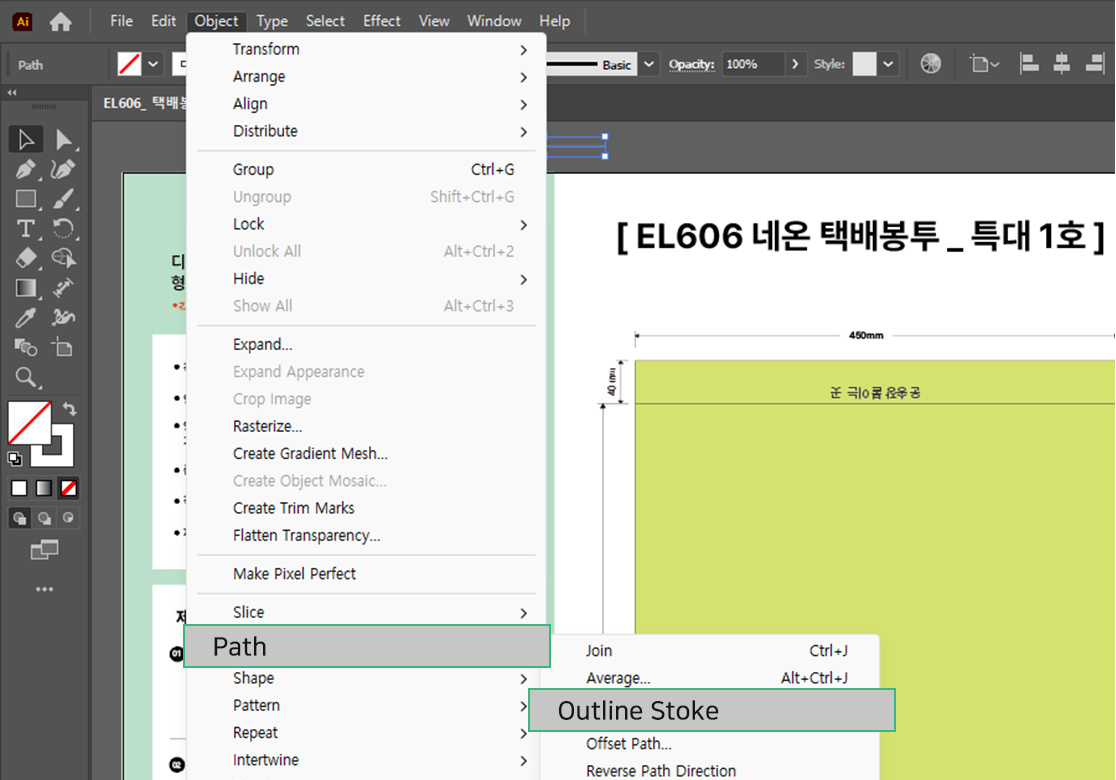Click the graphic Style swatch
The width and height of the screenshot is (1116, 780).
point(864,64)
